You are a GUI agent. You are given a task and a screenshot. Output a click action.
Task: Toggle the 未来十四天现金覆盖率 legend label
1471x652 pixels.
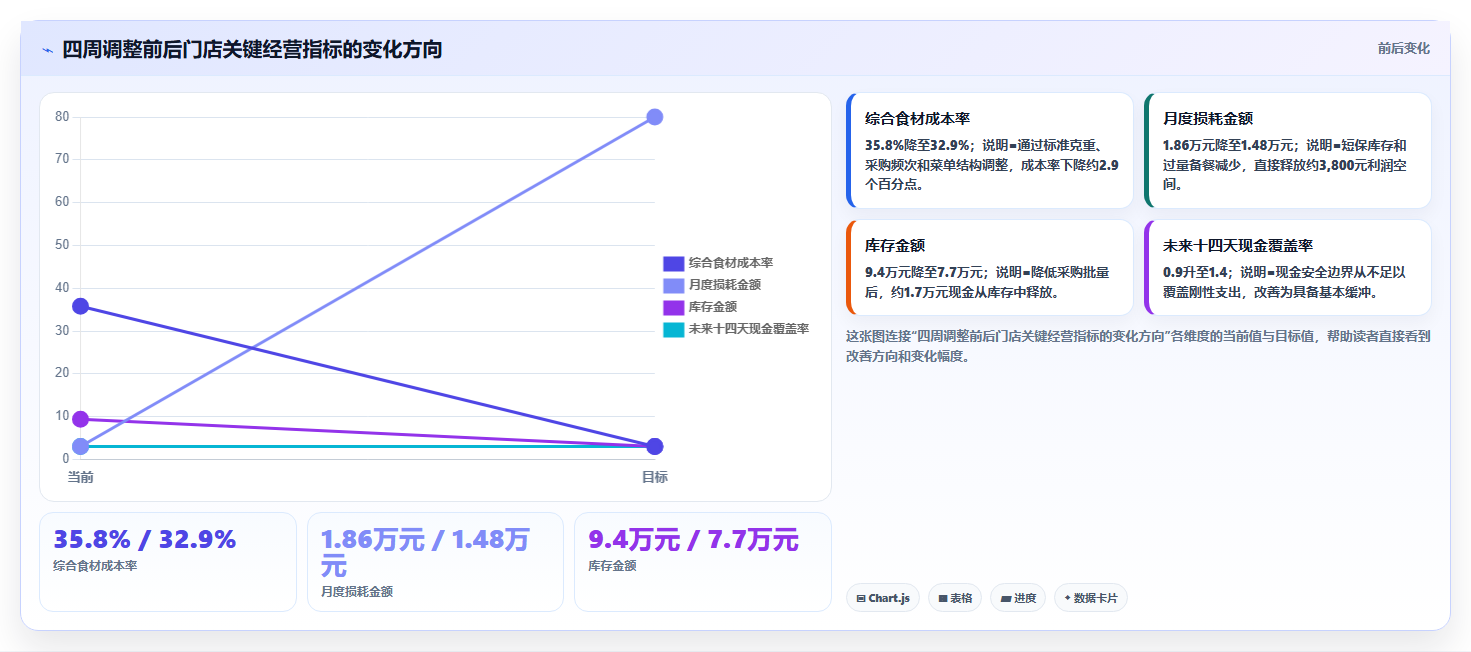749,329
